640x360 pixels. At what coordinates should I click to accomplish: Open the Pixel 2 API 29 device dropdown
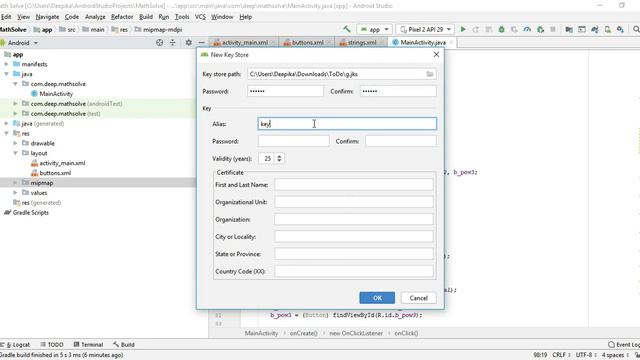pyautogui.click(x=425, y=29)
